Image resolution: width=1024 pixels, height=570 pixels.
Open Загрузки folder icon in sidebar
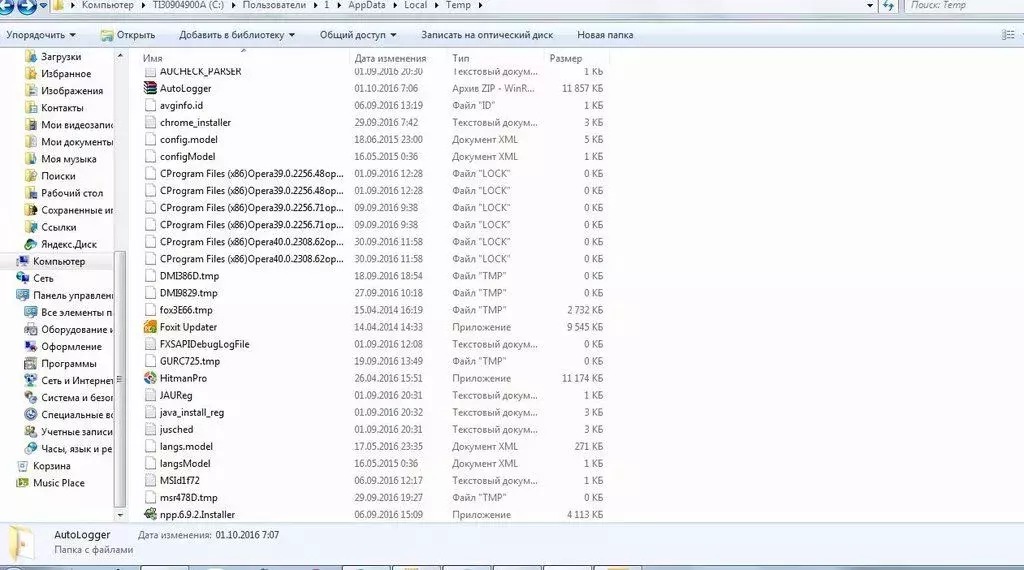(31, 57)
